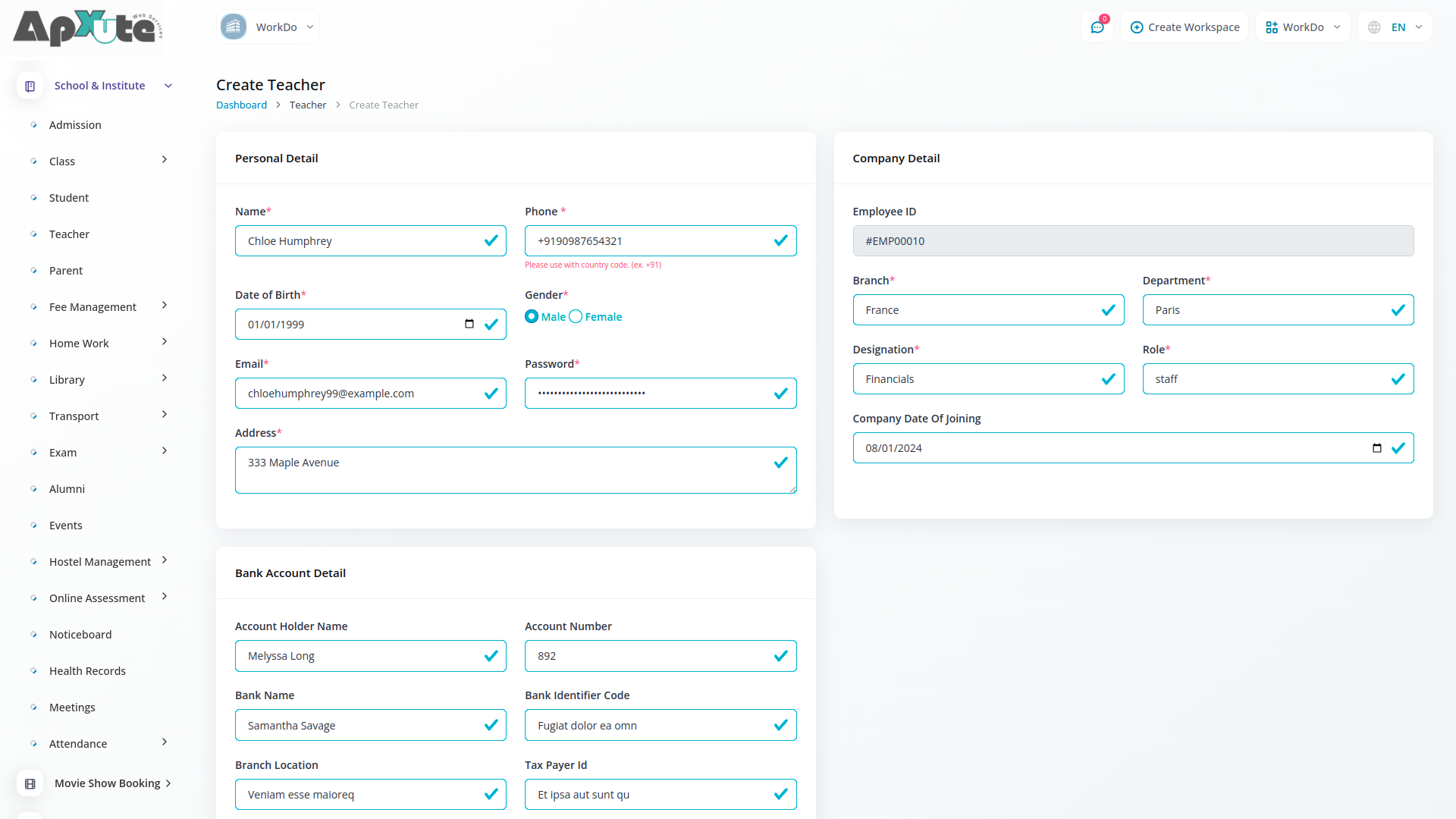Screen dimensions: 1456x819
Task: Go to Dashboard breadcrumb link
Action: pos(241,105)
